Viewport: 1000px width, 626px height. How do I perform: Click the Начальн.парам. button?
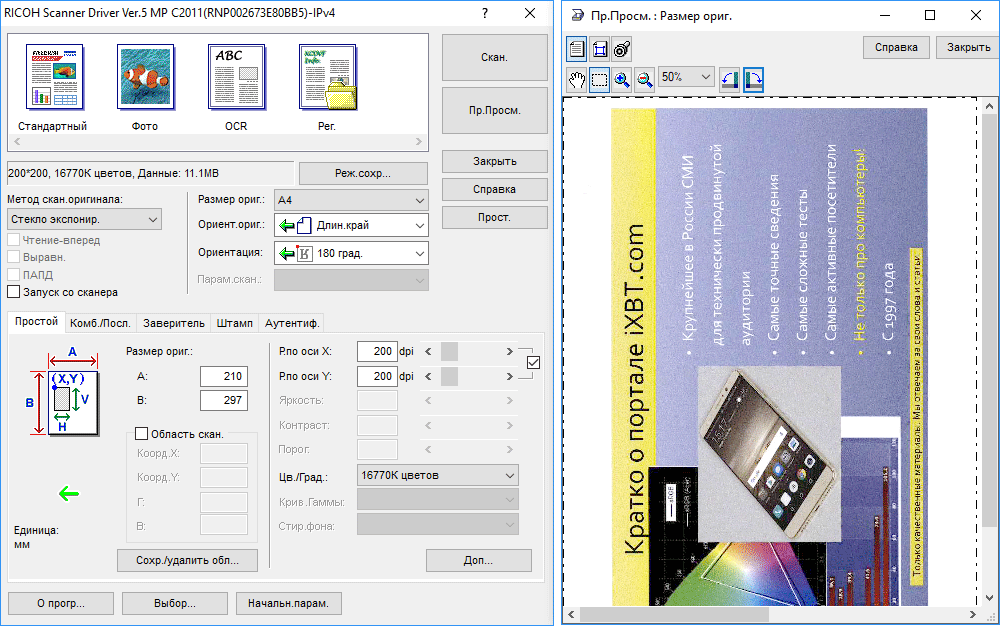[x=288, y=603]
